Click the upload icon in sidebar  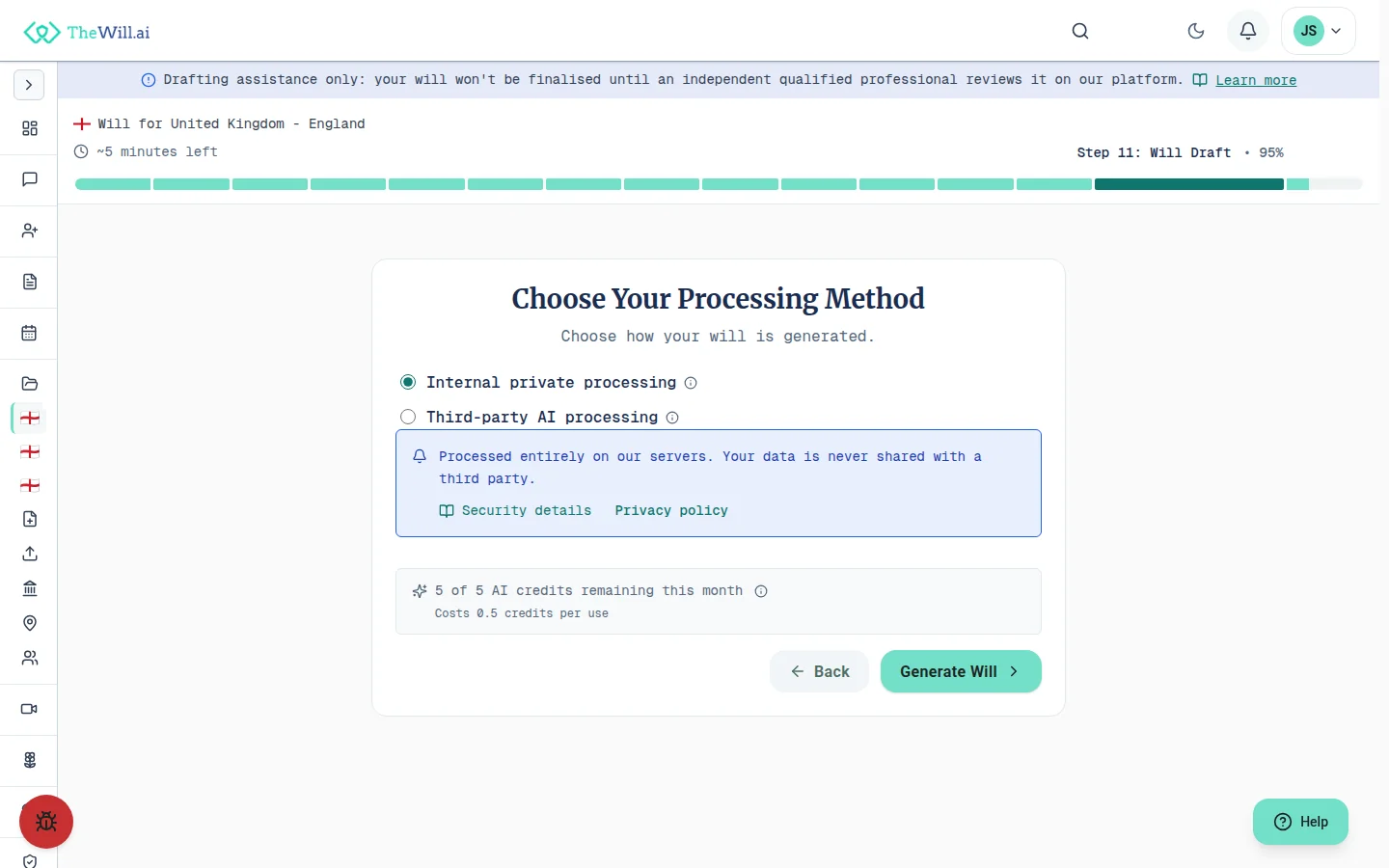click(x=30, y=554)
